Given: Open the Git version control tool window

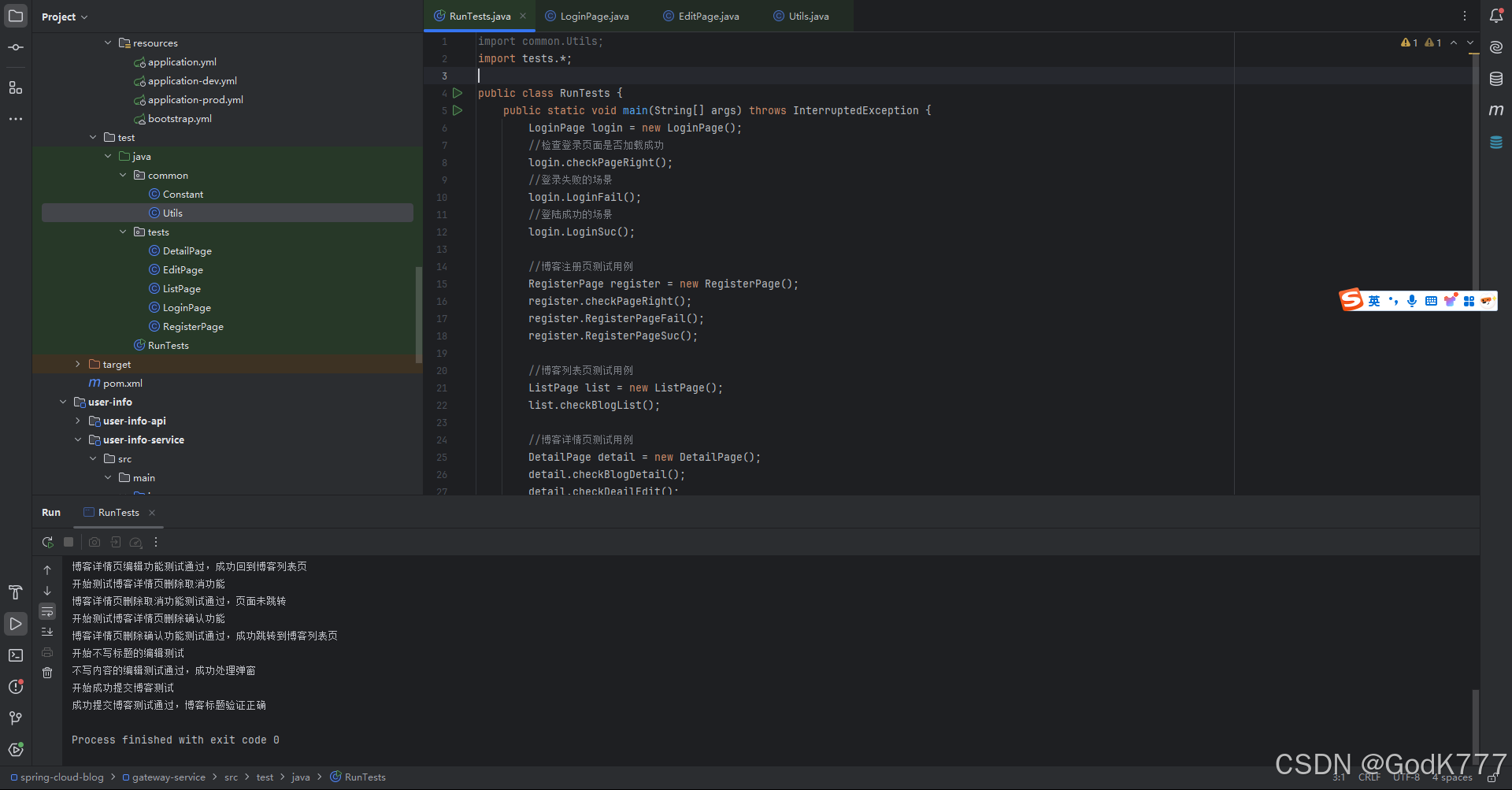Looking at the screenshot, I should tap(16, 718).
